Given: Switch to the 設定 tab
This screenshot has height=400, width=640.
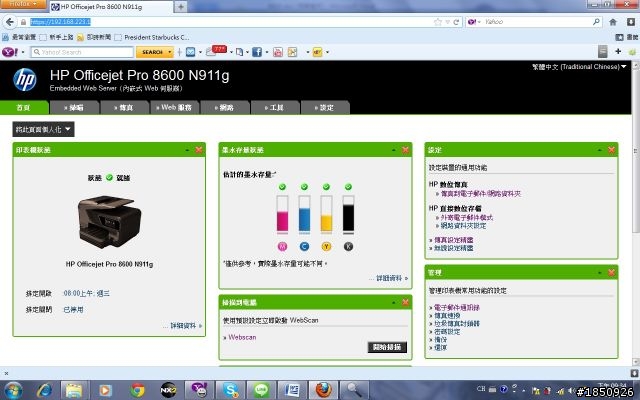Looking at the screenshot, I should tap(325, 107).
